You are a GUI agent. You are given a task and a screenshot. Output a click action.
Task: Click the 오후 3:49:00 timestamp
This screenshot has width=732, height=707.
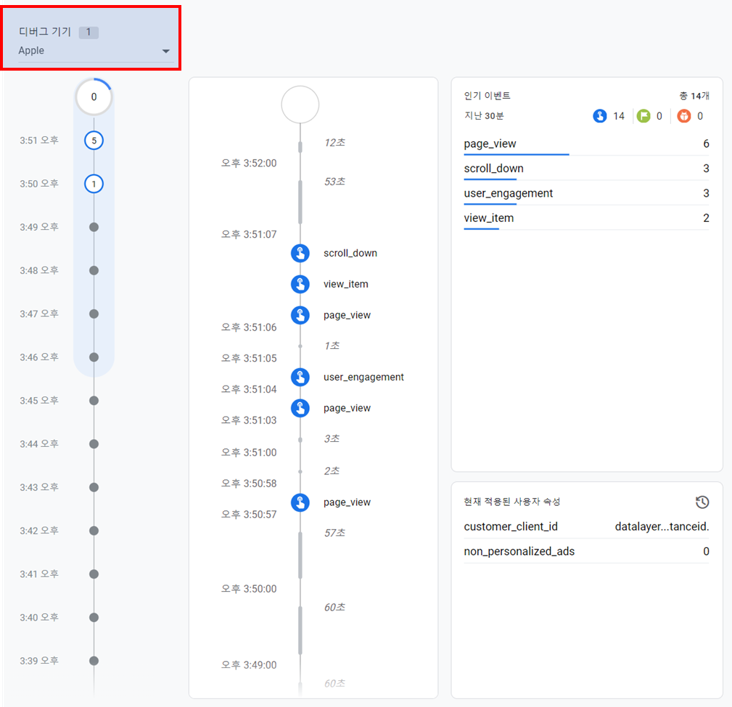(249, 665)
